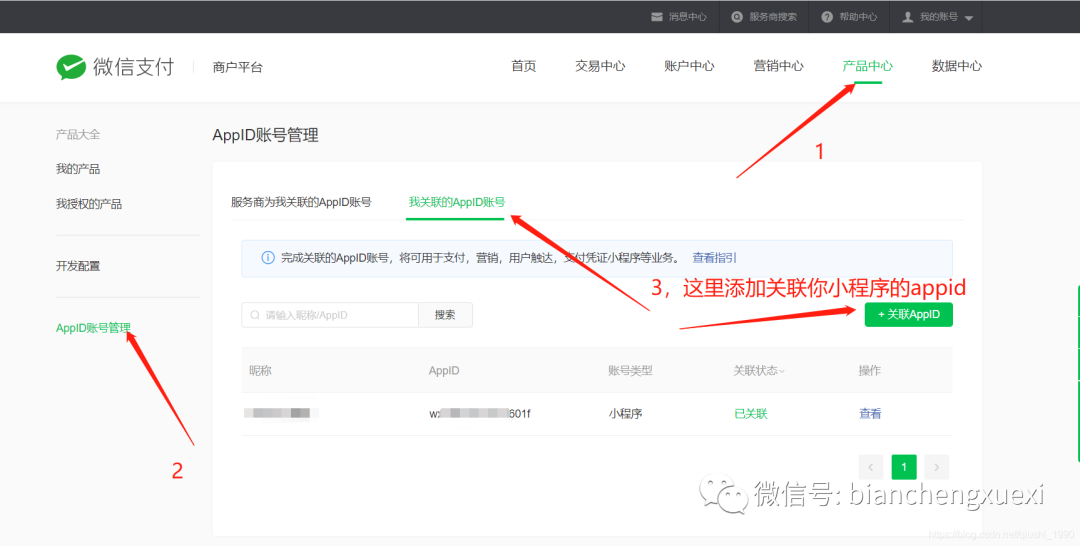Go to previous page arrow
The width and height of the screenshot is (1080, 546).
(x=871, y=467)
